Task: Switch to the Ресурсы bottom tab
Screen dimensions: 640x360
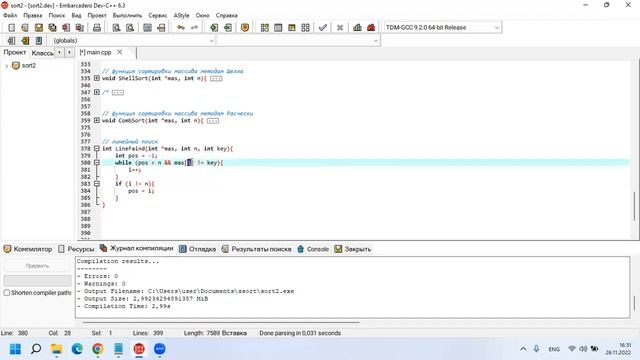Action: pyautogui.click(x=76, y=249)
